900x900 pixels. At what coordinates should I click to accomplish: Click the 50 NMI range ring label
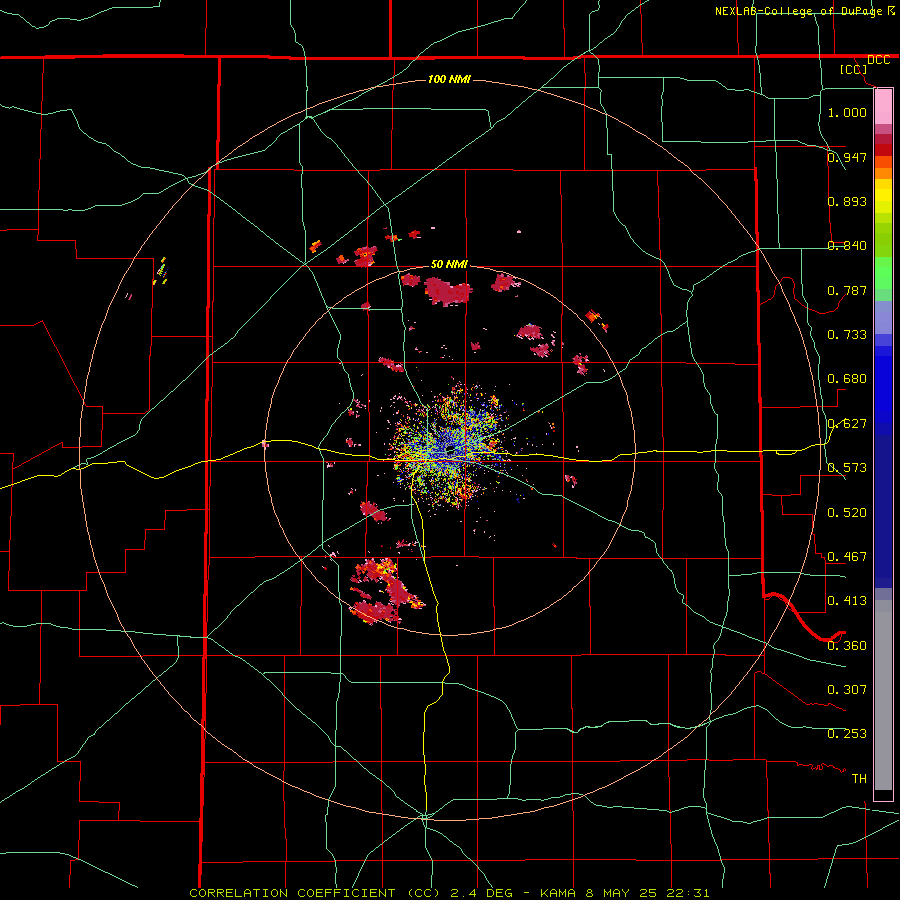pos(449,264)
